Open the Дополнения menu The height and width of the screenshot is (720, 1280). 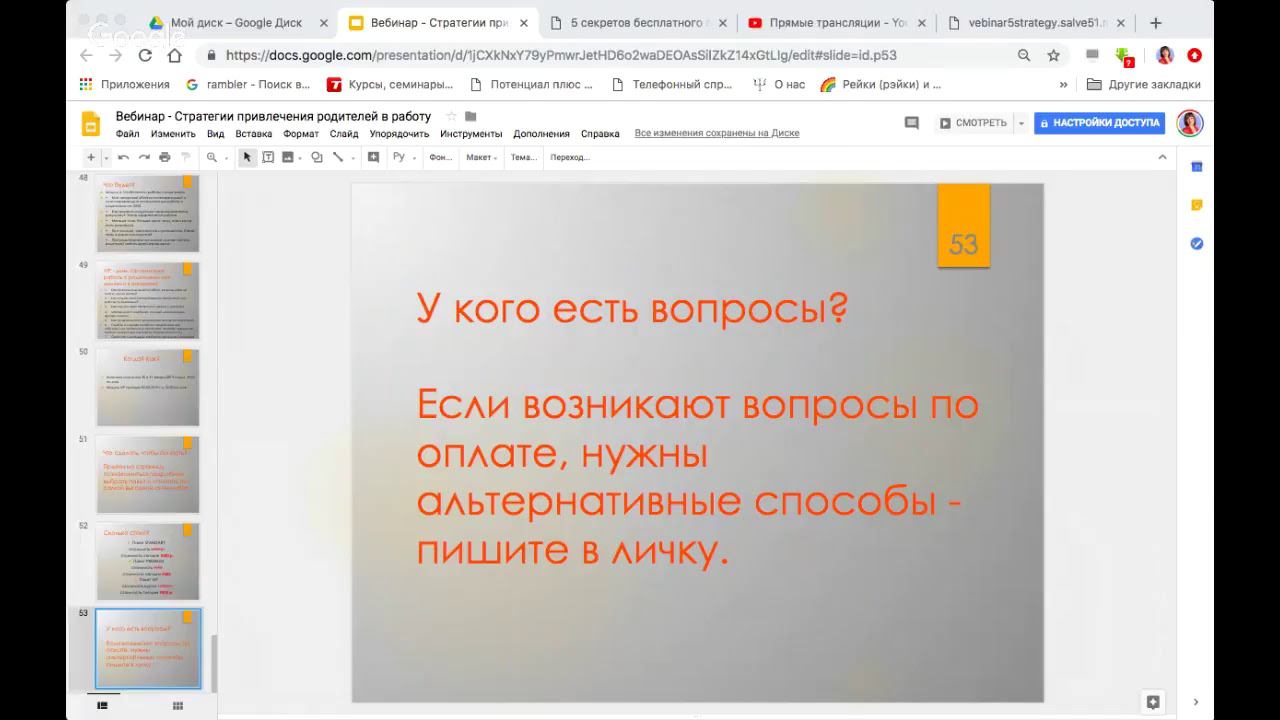click(541, 134)
